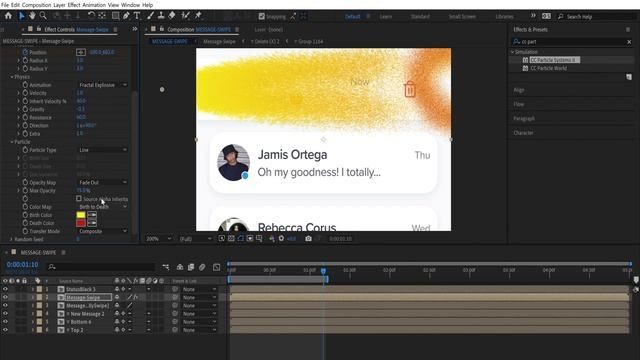Select the Rectangle shape tool
The image size is (640, 360).
[116, 16]
